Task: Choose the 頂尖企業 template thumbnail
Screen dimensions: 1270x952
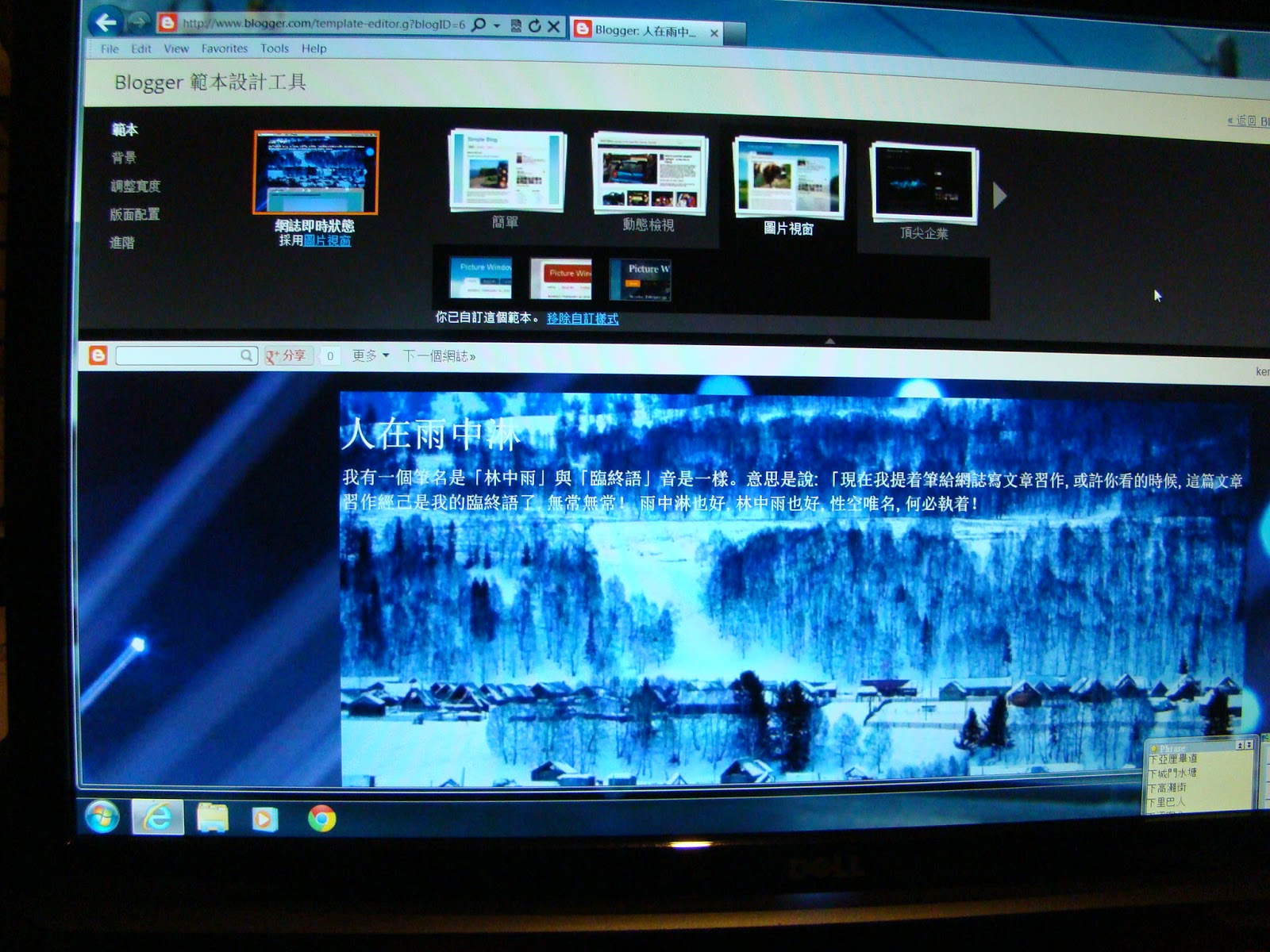Action: [x=924, y=183]
